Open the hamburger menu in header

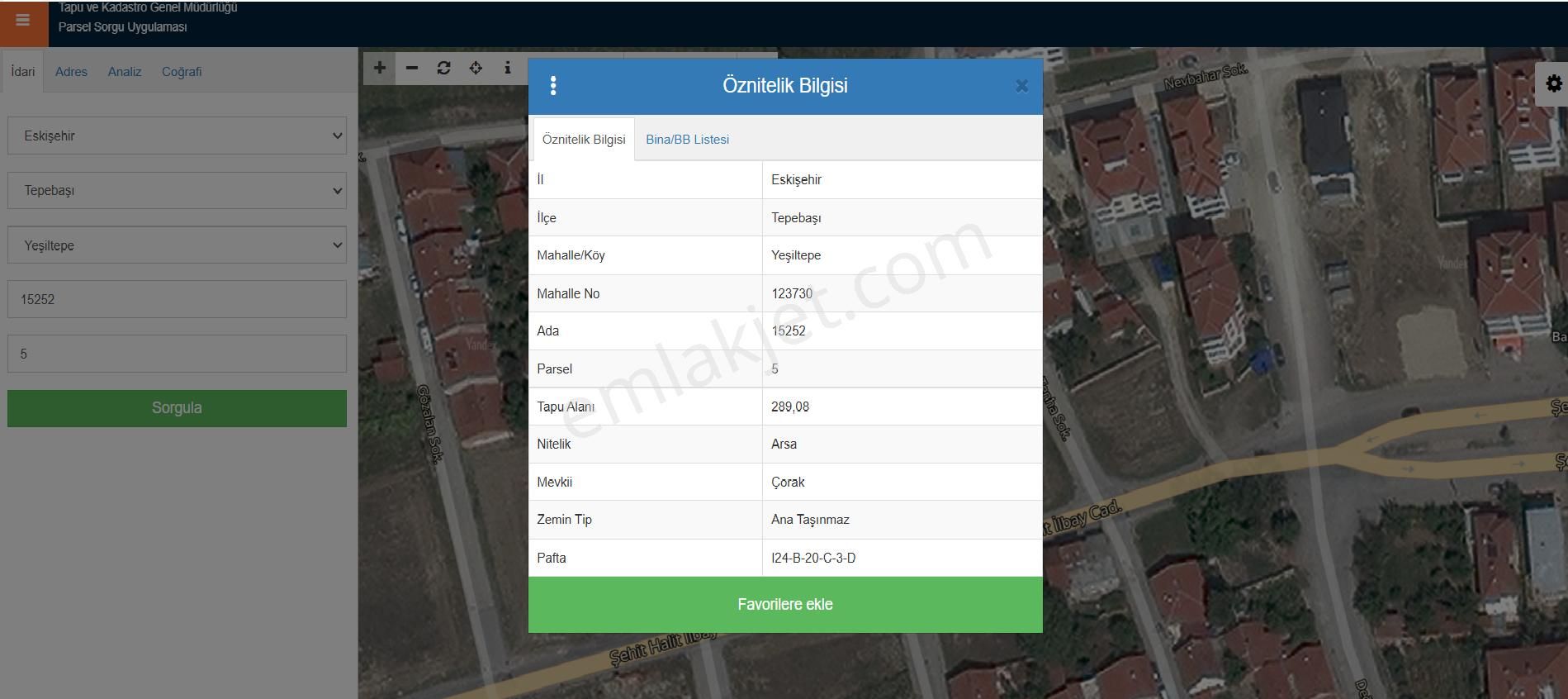pyautogui.click(x=23, y=20)
